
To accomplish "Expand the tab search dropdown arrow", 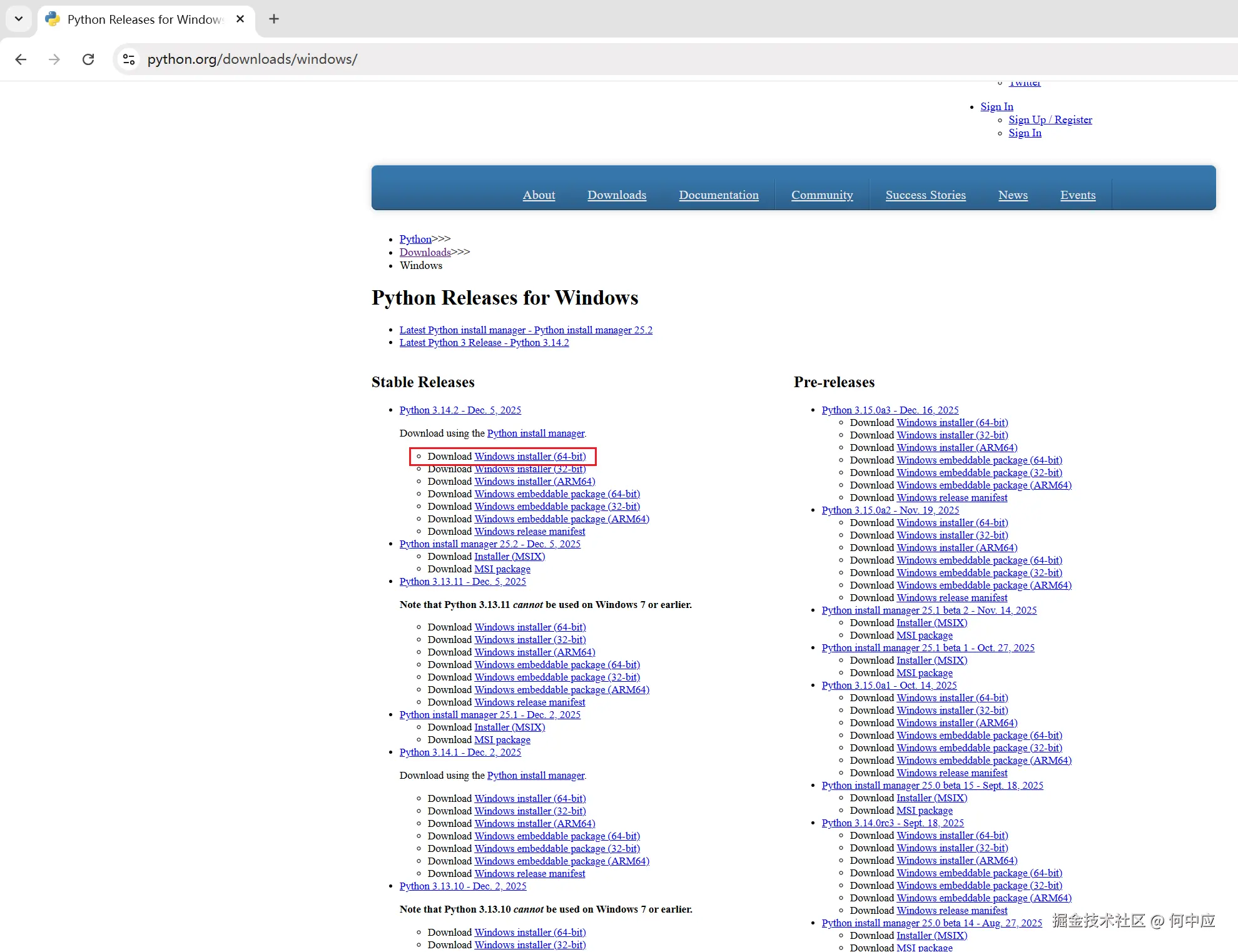I will click(x=19, y=19).
